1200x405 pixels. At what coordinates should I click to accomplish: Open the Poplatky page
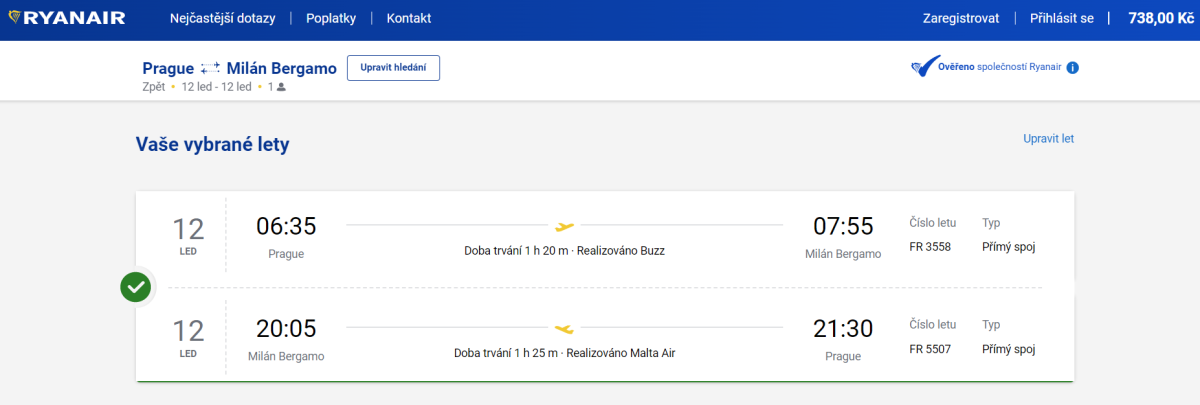point(330,18)
